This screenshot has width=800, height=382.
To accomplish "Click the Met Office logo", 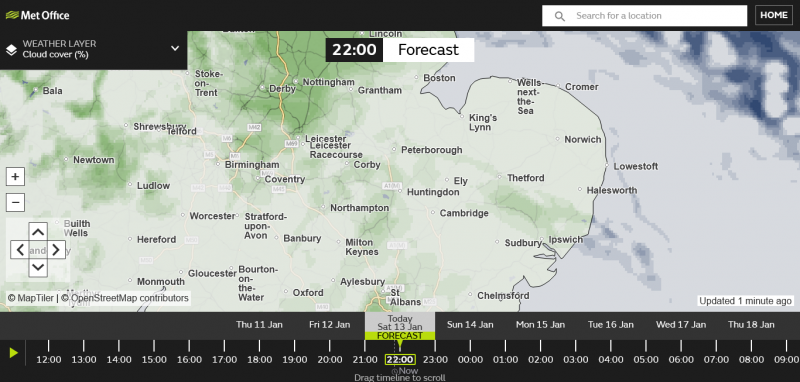I will 37,15.
